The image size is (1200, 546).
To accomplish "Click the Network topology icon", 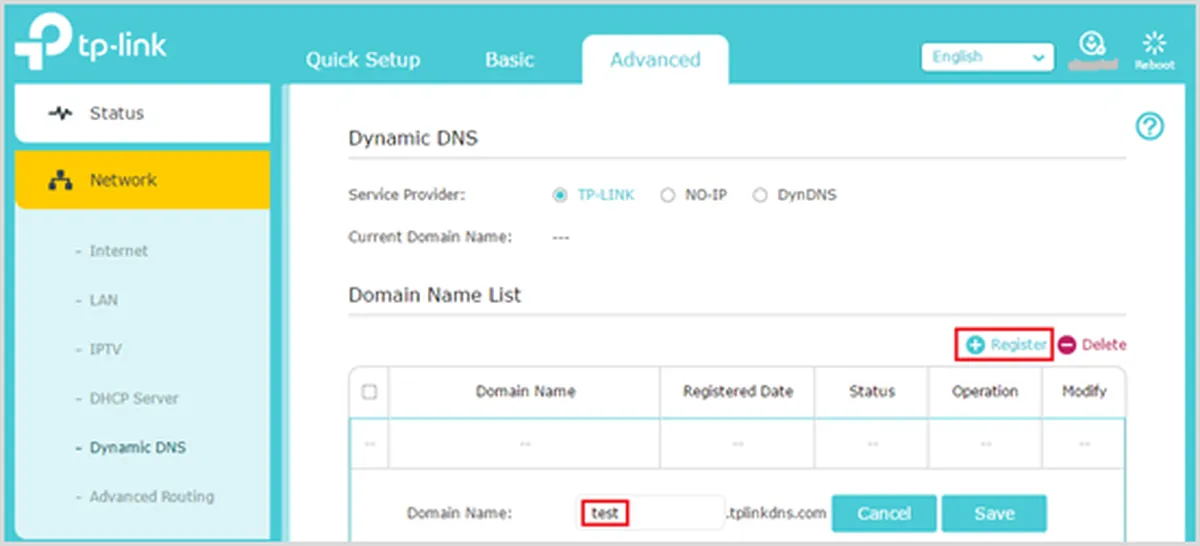I will (60, 181).
